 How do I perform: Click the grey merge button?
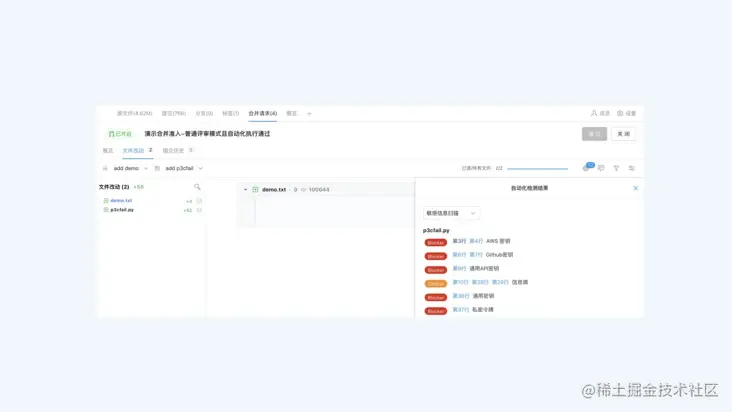594,134
